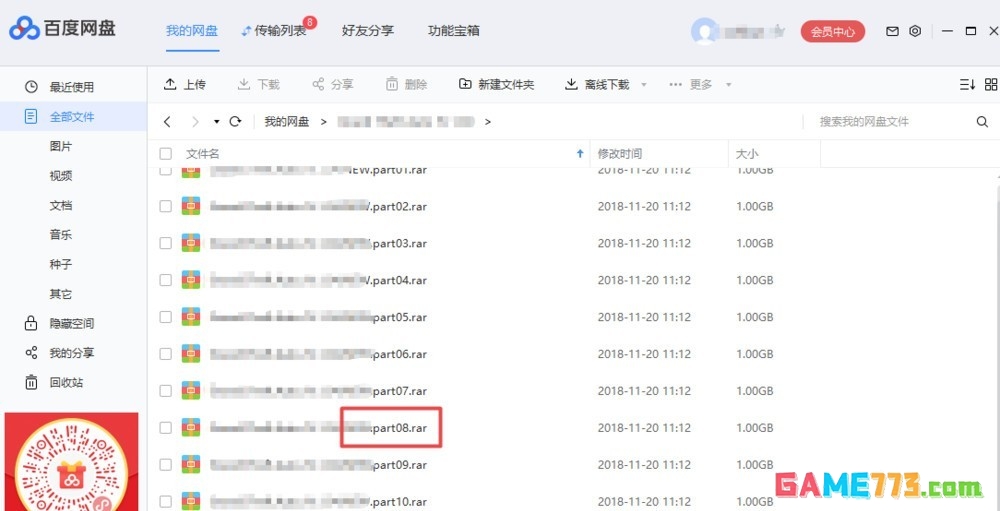Screen dimensions: 1000x511
Task: Check the box for part02.rar
Action: click(166, 206)
